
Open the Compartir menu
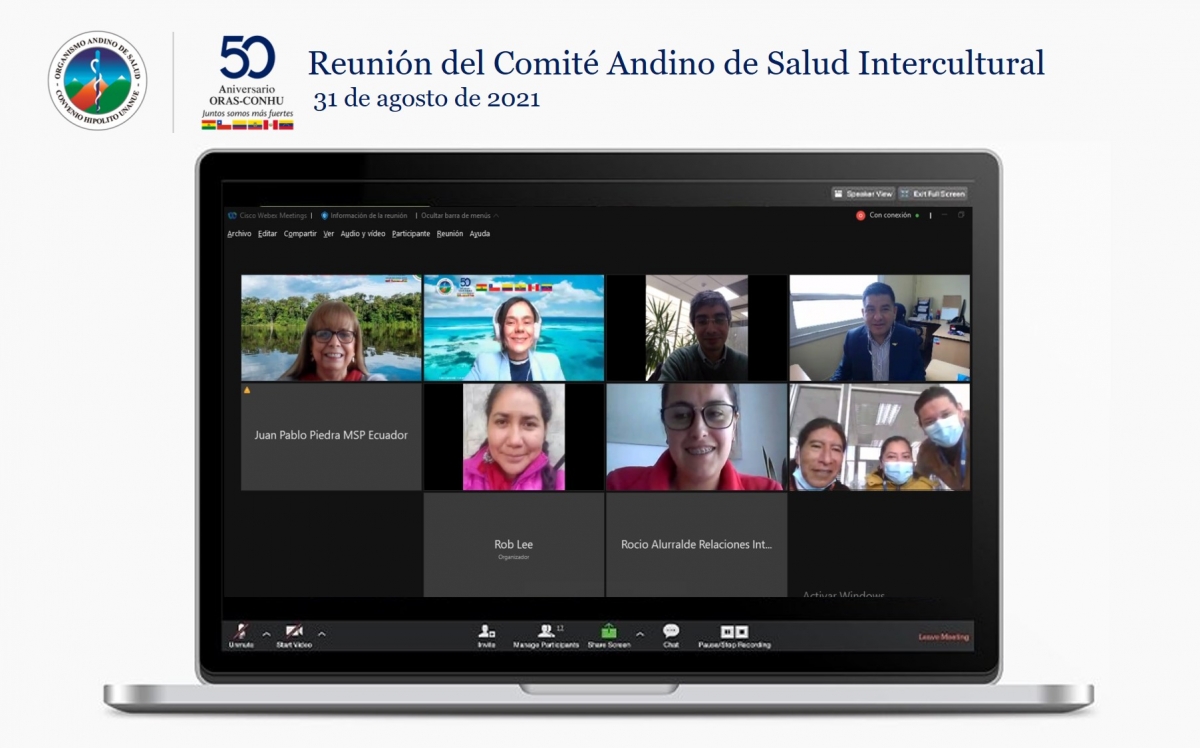pyautogui.click(x=300, y=234)
